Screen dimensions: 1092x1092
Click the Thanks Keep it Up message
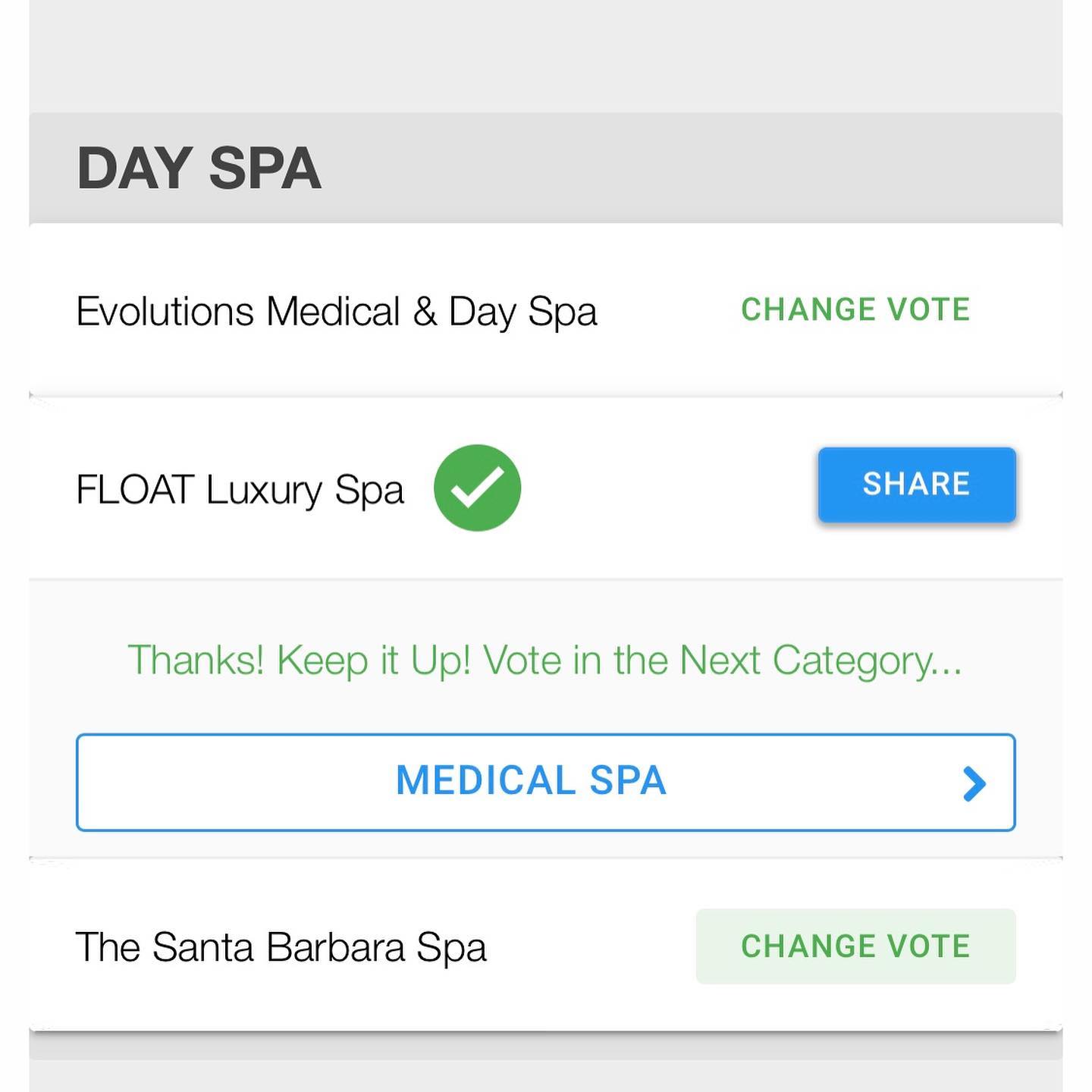click(544, 660)
